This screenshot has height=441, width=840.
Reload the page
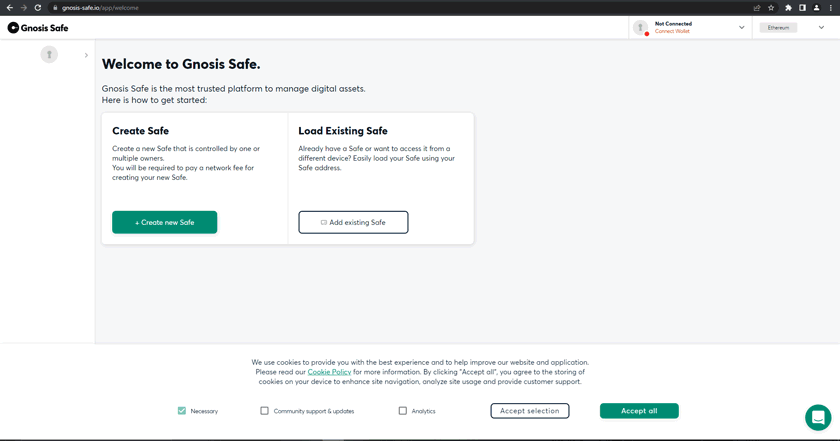[38, 8]
